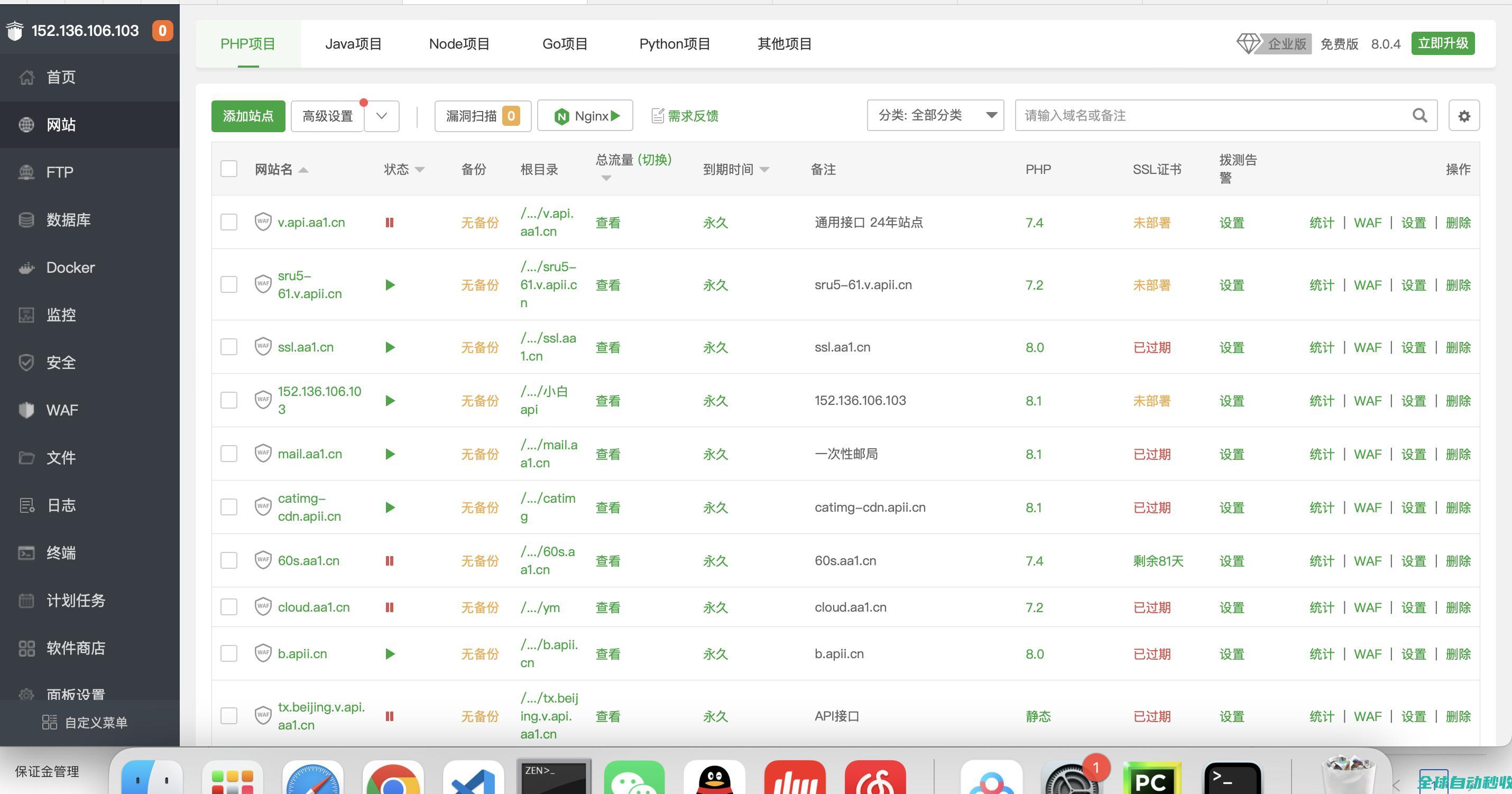
Task: Toggle the select-all checkbox in table header
Action: [229, 169]
